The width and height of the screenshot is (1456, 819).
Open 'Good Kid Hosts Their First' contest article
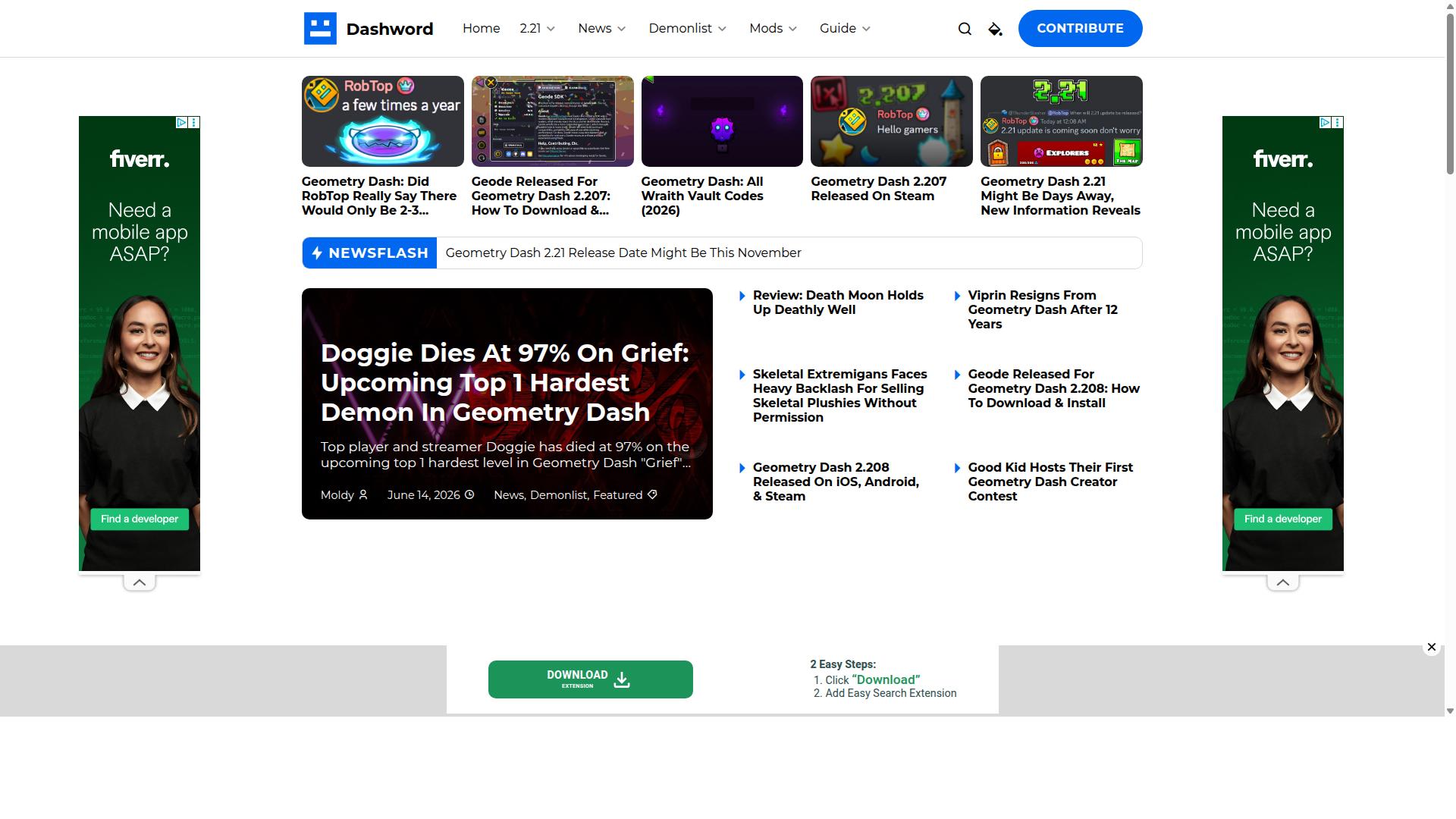[x=1050, y=482]
